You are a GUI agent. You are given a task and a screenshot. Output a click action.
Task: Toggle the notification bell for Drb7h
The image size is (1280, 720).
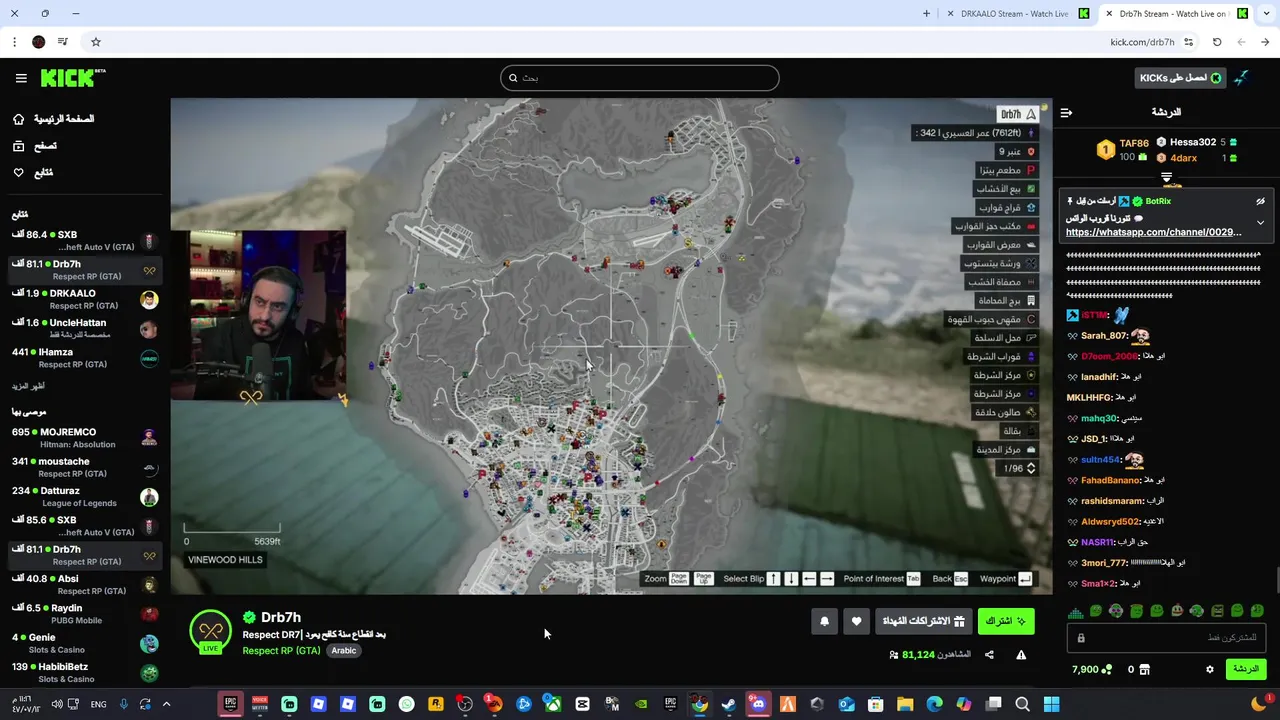[x=824, y=621]
